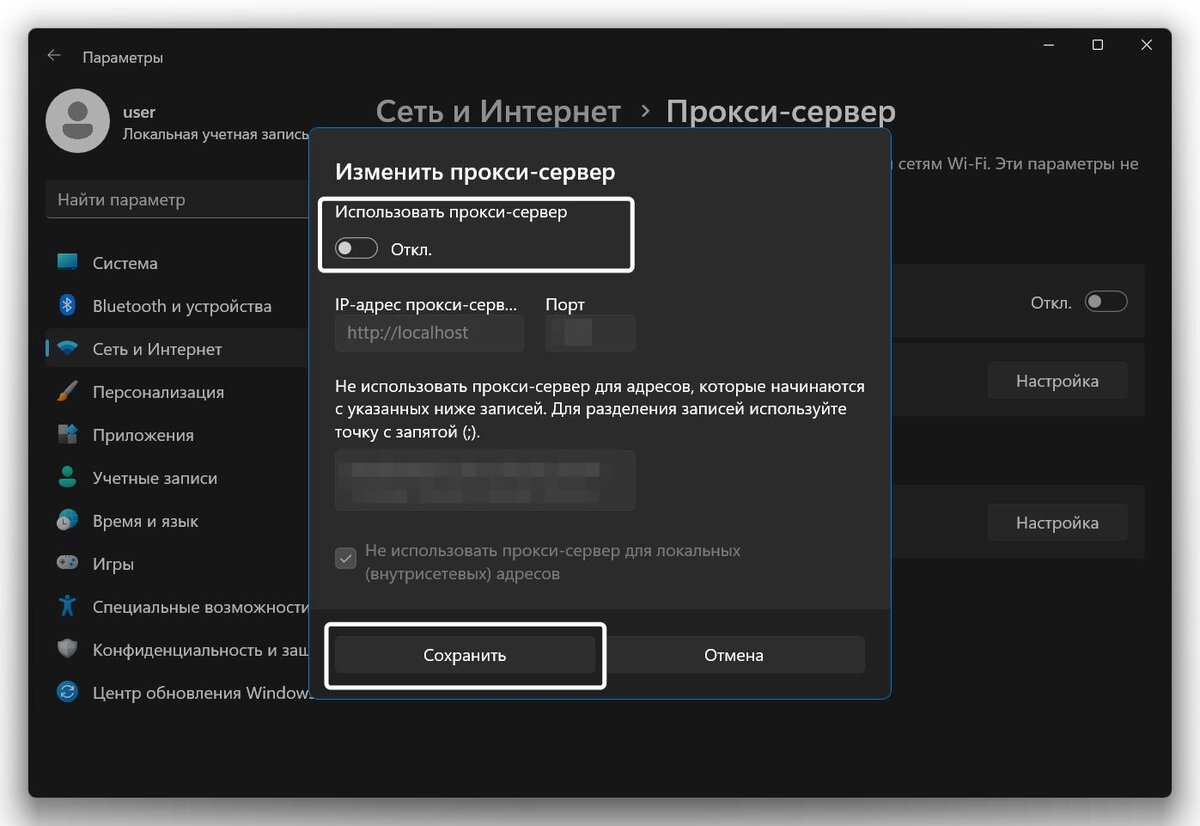1200x826 pixels.
Task: Click the Специальные возможности accessibility icon
Action: click(66, 606)
